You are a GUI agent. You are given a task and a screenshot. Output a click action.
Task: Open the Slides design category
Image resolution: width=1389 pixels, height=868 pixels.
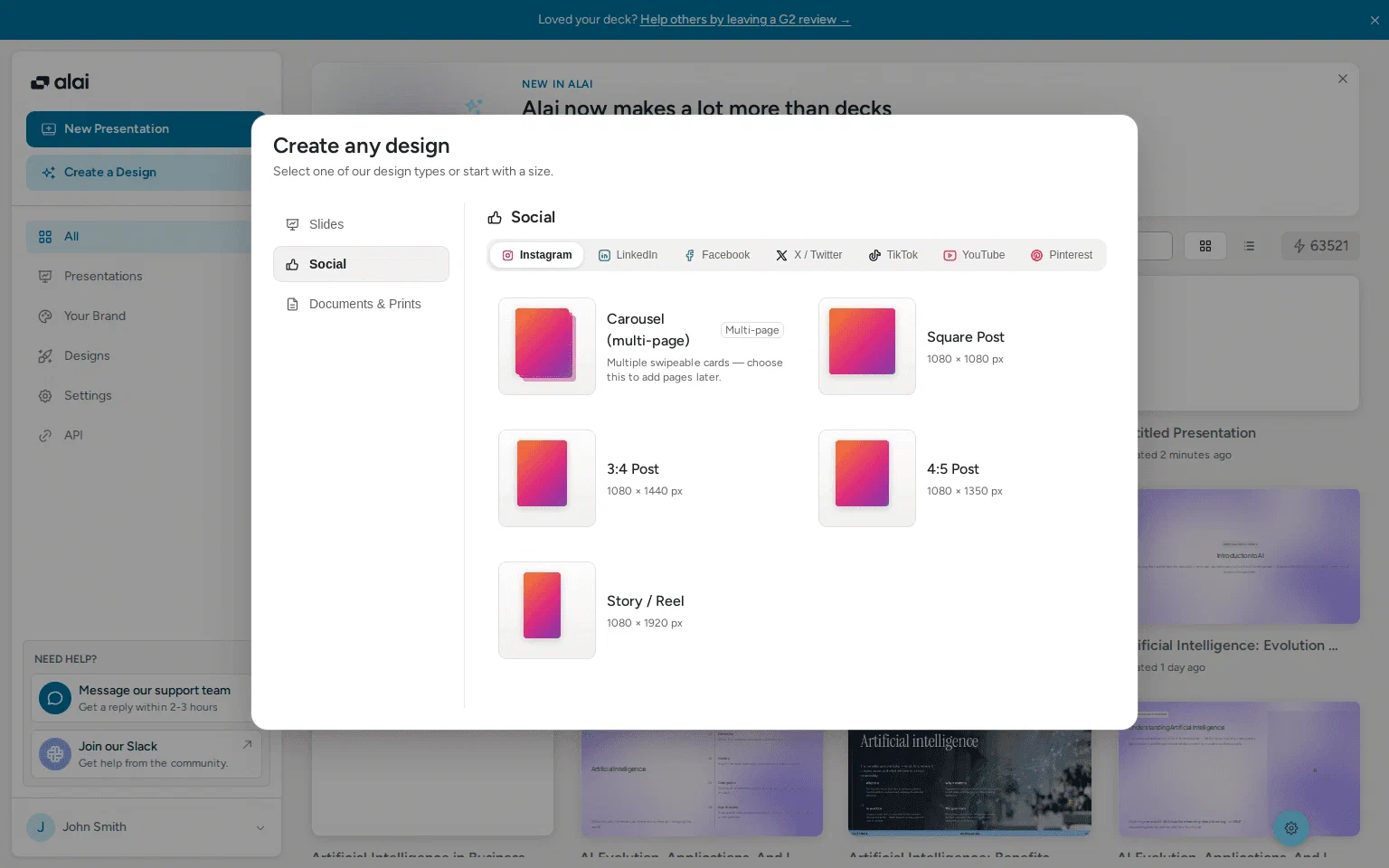point(361,224)
